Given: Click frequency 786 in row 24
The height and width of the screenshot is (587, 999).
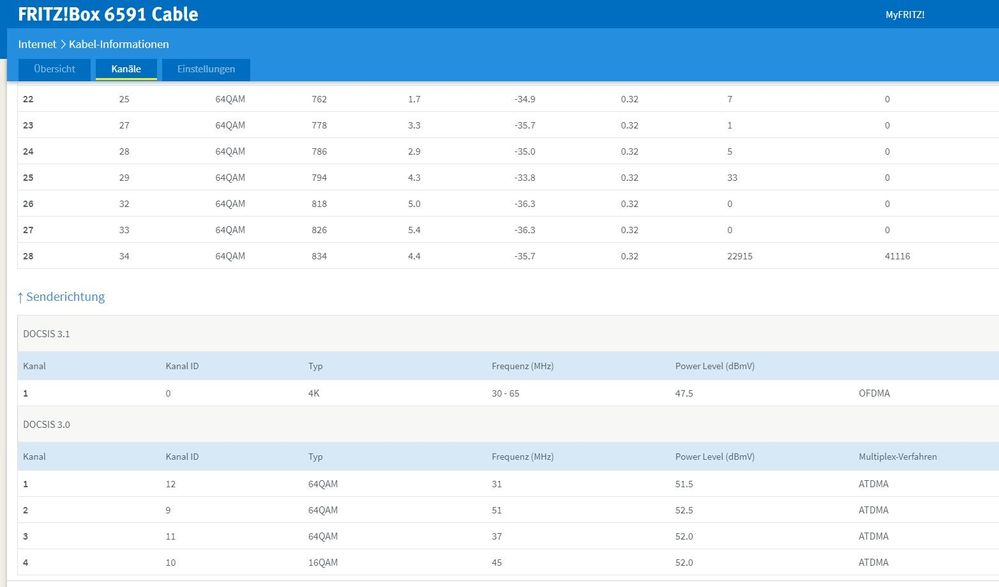Looking at the screenshot, I should (x=319, y=152).
